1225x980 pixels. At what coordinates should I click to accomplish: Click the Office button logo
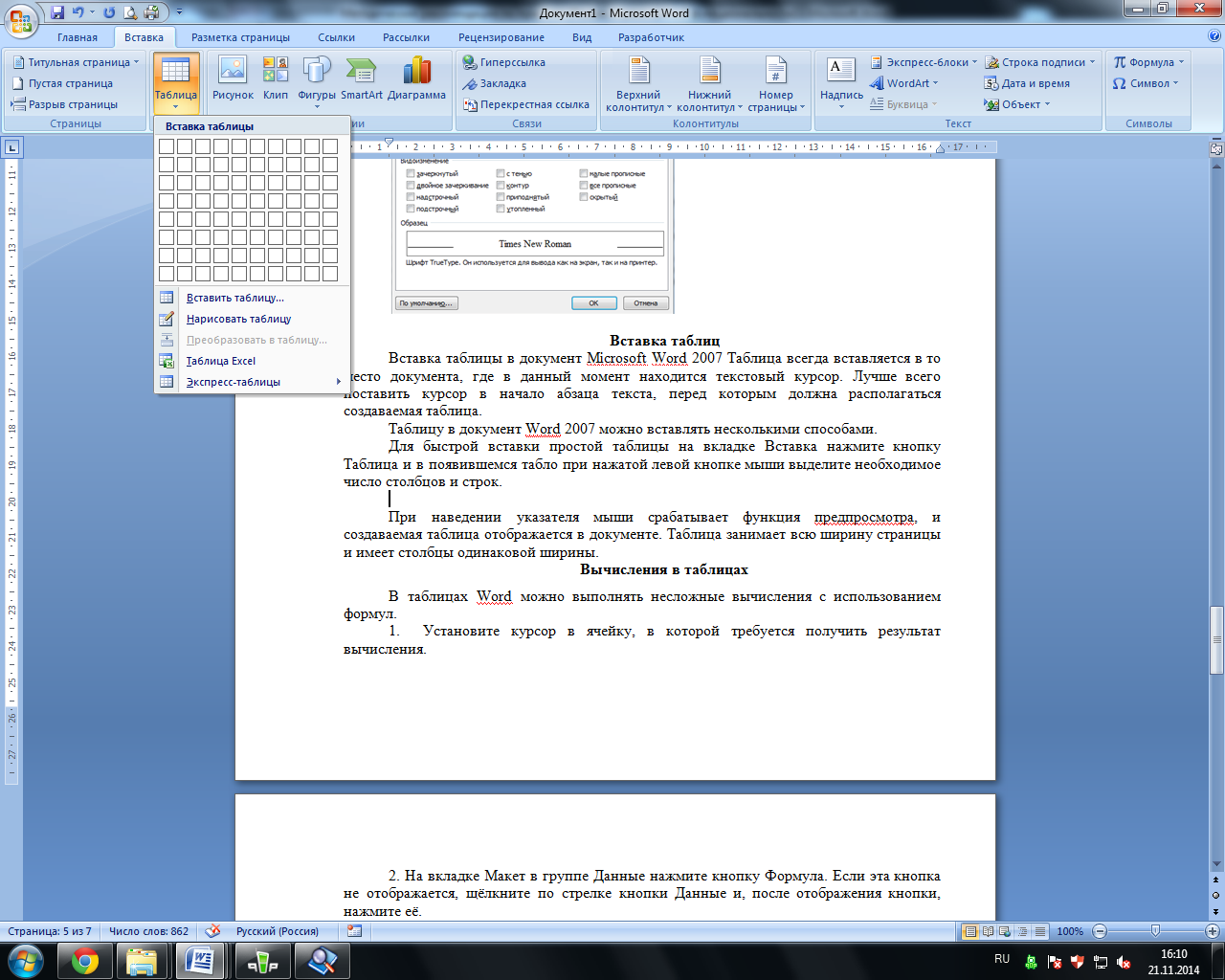(20, 18)
